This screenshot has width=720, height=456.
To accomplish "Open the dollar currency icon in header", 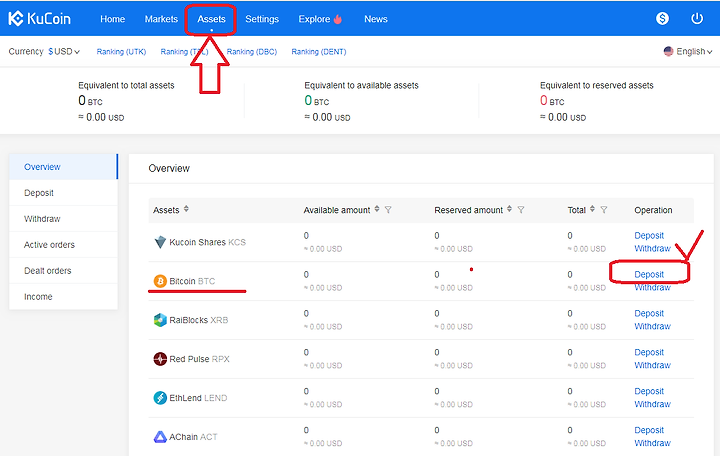I will click(x=662, y=18).
